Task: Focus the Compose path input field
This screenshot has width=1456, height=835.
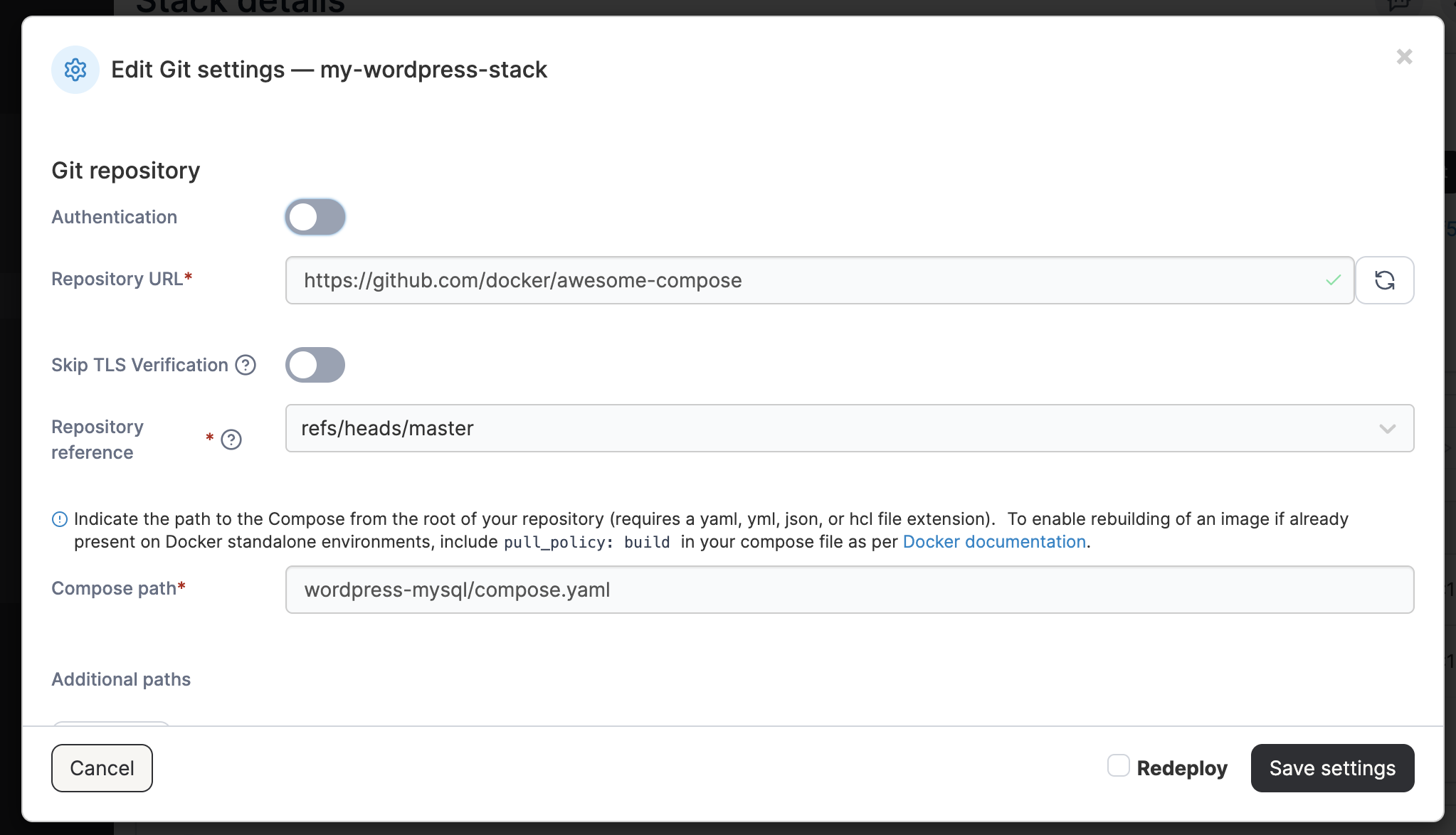Action: pos(848,590)
